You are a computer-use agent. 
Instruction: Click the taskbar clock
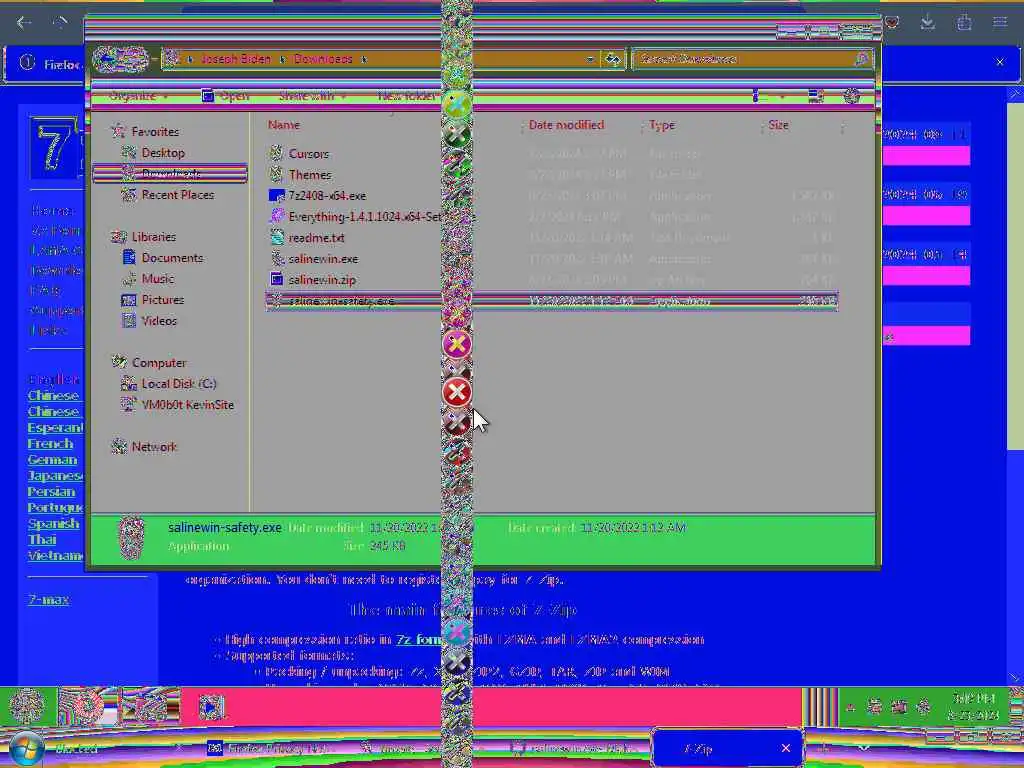click(x=974, y=707)
